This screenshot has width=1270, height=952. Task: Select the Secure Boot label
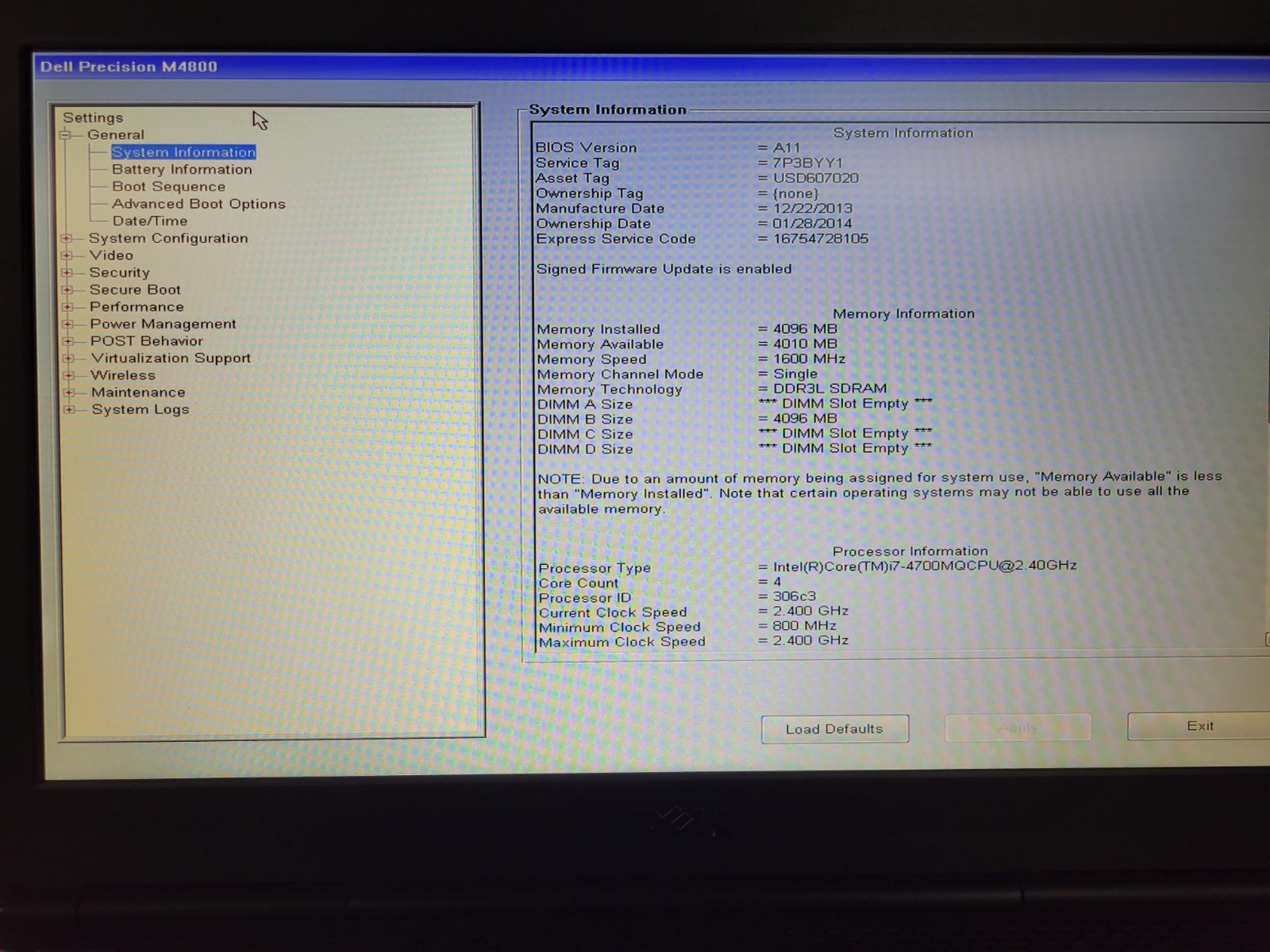coord(135,290)
